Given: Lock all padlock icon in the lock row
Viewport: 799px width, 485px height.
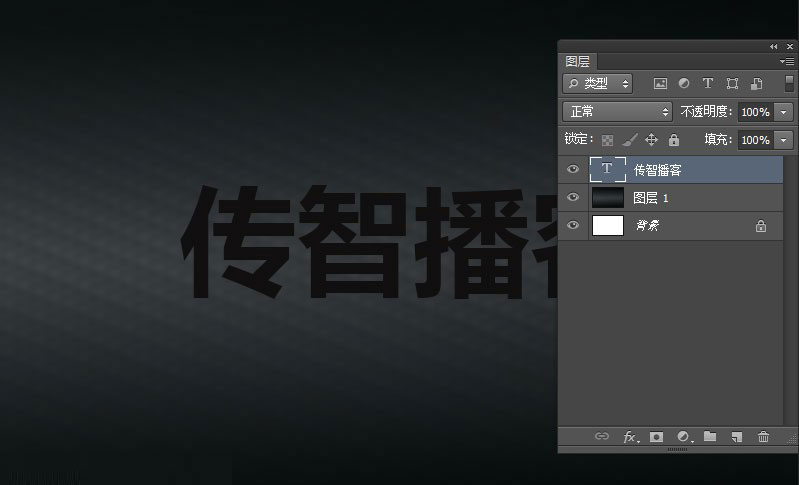Looking at the screenshot, I should [674, 140].
